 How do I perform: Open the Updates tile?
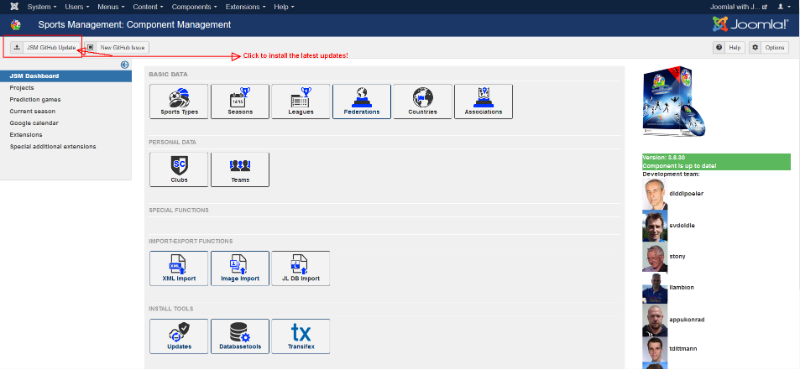point(179,336)
